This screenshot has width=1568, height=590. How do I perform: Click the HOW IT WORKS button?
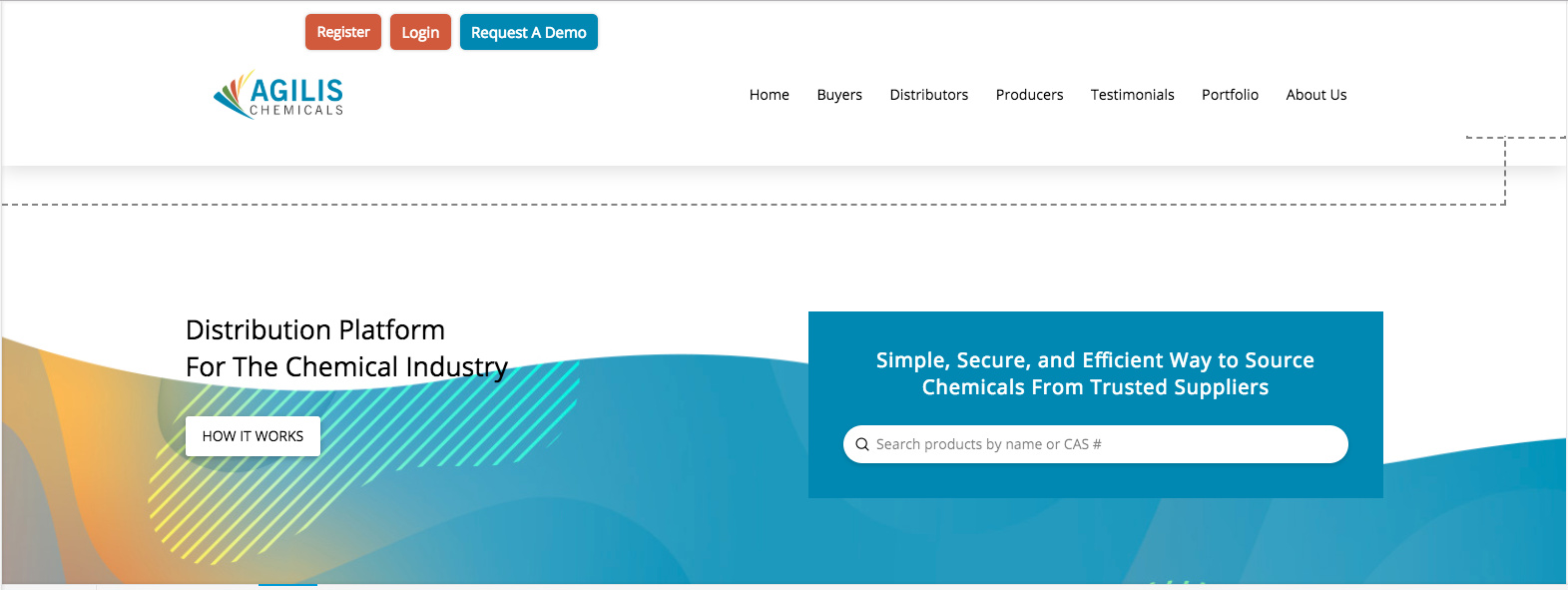click(x=253, y=436)
